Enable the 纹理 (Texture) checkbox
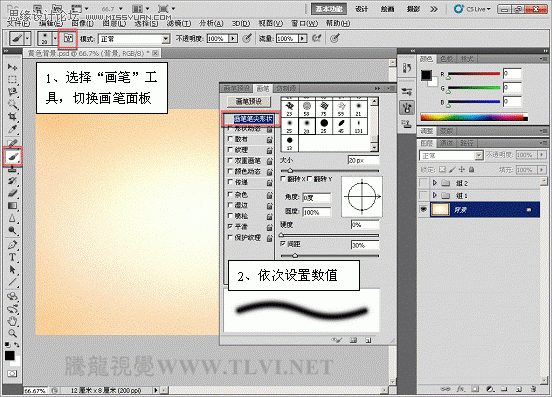Viewport: 552px width, 397px height. [x=230, y=150]
